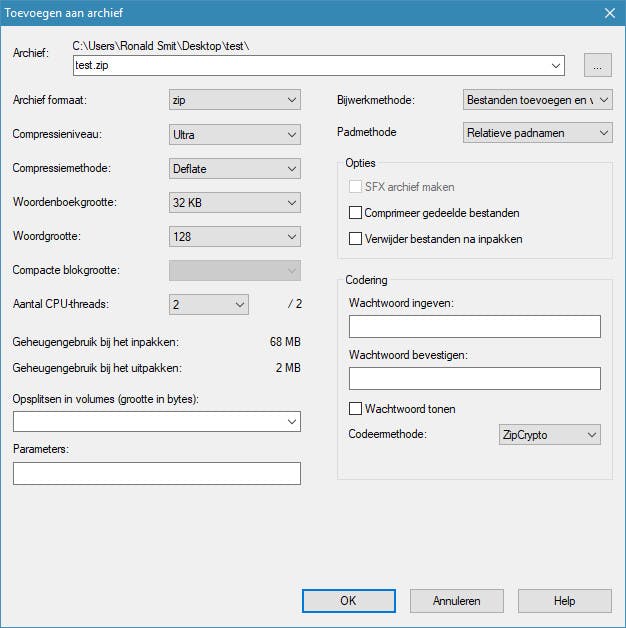Change the Aantal CPU-threads dropdown
The image size is (626, 628).
(209, 305)
